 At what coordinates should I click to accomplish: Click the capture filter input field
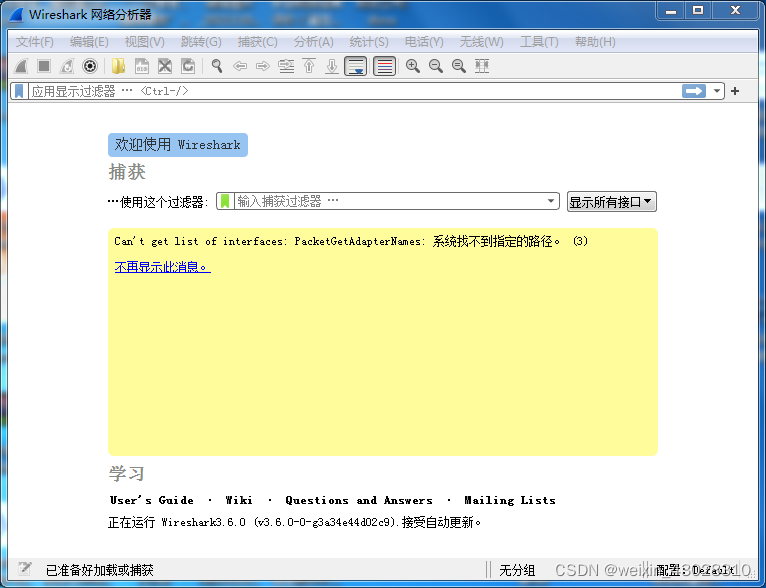(388, 201)
